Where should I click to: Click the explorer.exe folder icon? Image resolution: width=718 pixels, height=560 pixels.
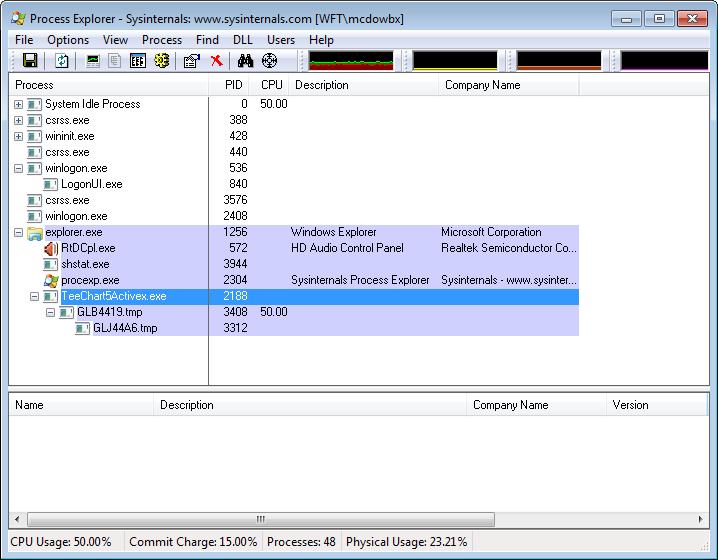pyautogui.click(x=35, y=233)
